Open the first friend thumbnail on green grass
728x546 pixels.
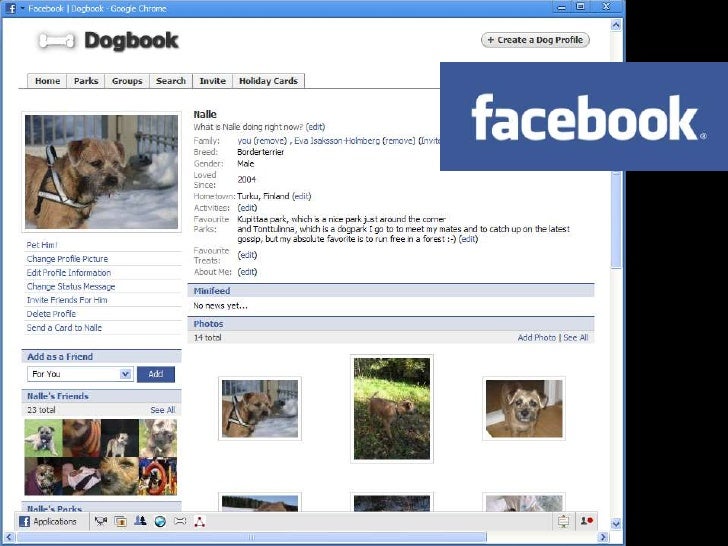point(44,438)
